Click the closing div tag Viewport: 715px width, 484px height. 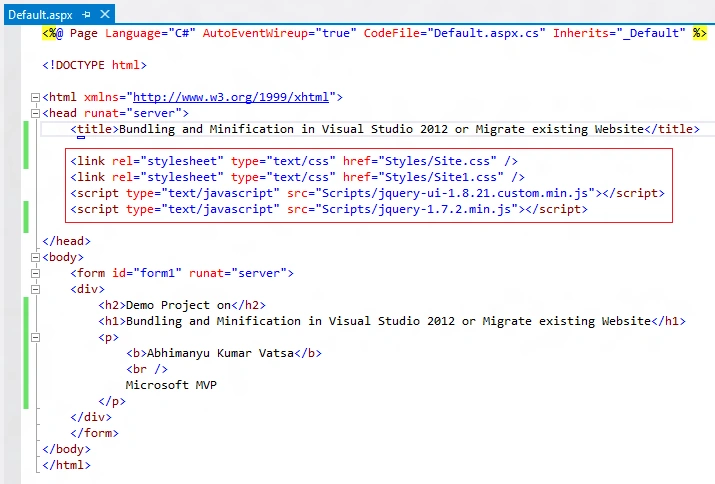[91, 417]
